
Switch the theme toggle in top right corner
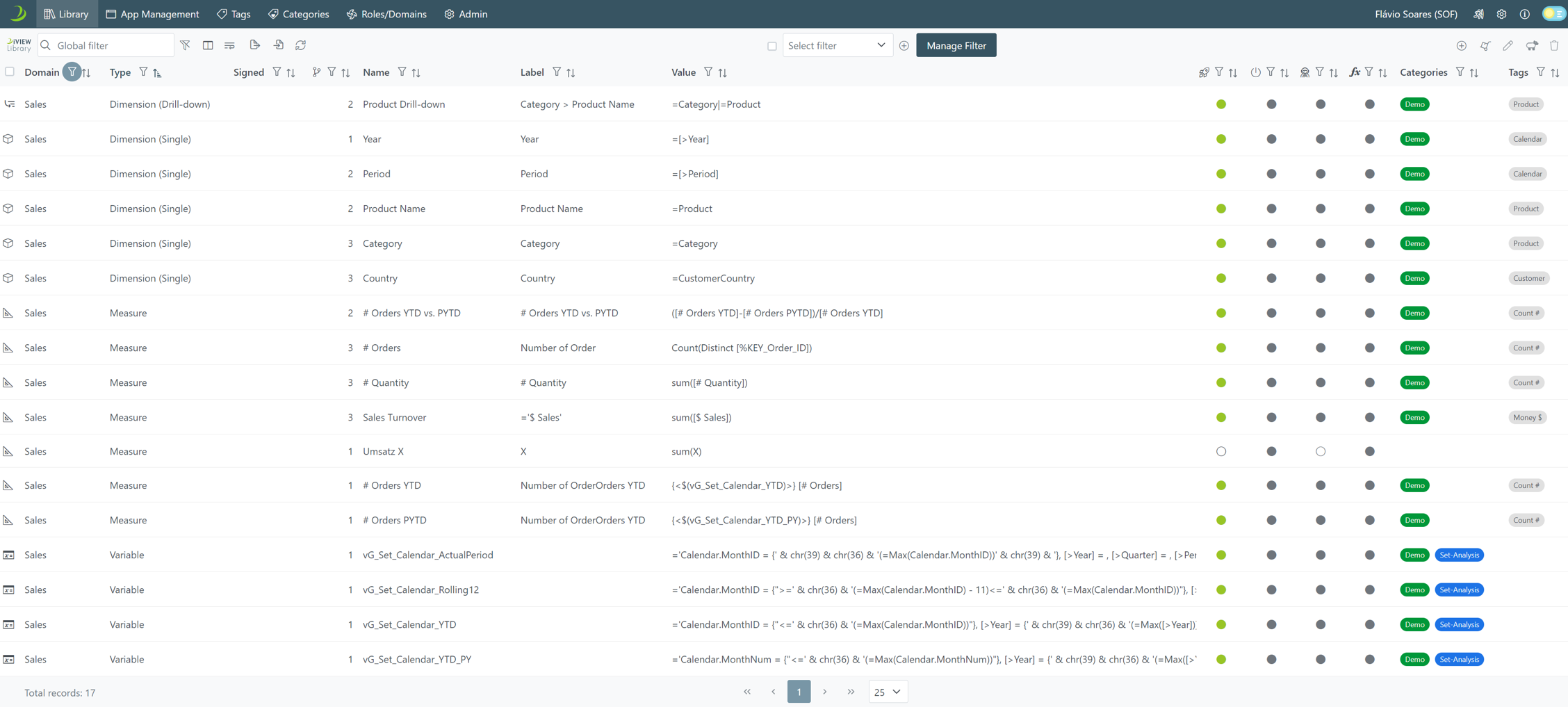tap(1553, 13)
